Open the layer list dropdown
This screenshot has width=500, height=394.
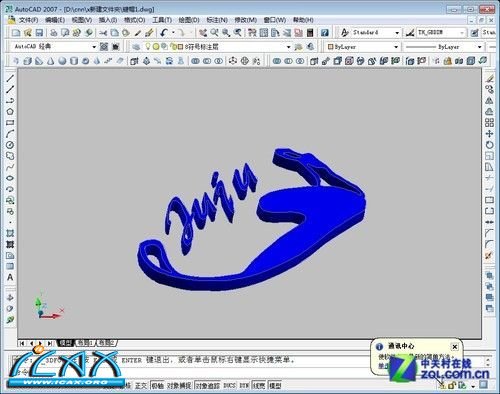tap(289, 47)
